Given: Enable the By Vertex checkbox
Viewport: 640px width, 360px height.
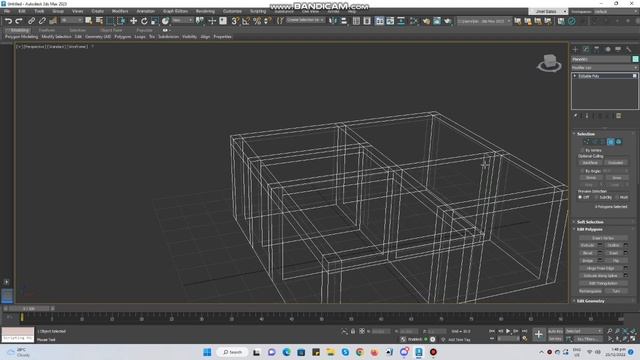Looking at the screenshot, I should 582,150.
